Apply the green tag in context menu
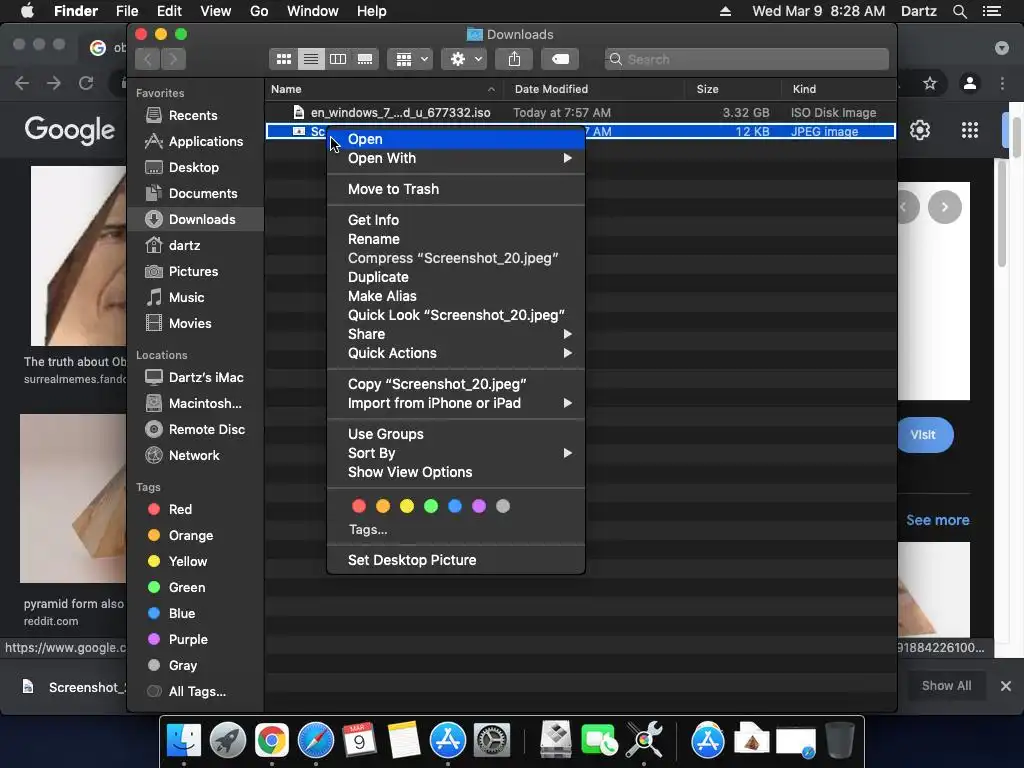 431,506
